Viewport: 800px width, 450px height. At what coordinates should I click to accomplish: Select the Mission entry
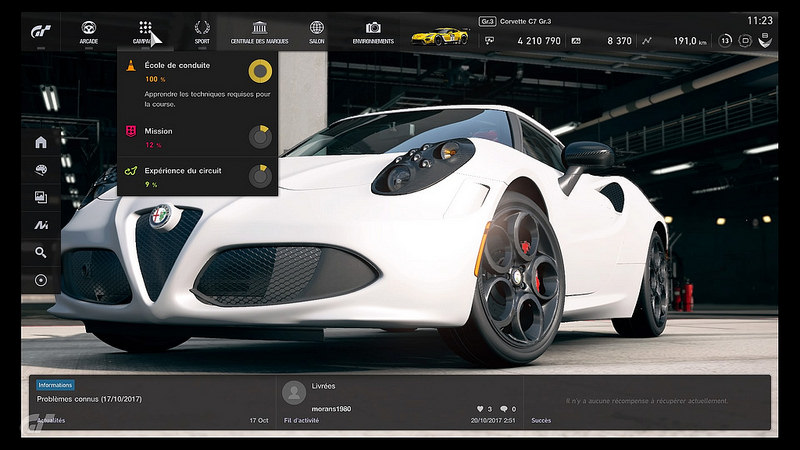pos(197,137)
